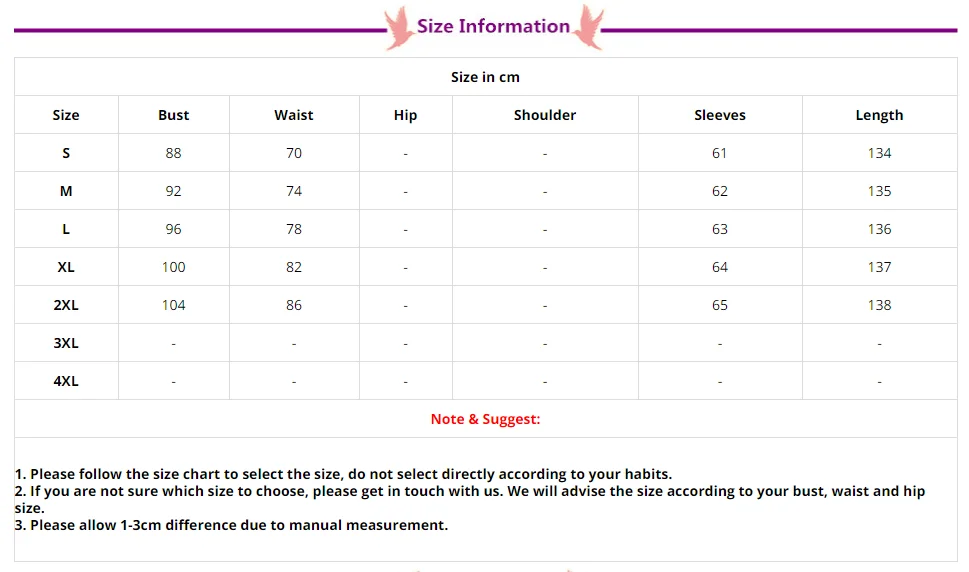This screenshot has height=572, width=969.
Task: Click the Waist column header
Action: tap(294, 115)
